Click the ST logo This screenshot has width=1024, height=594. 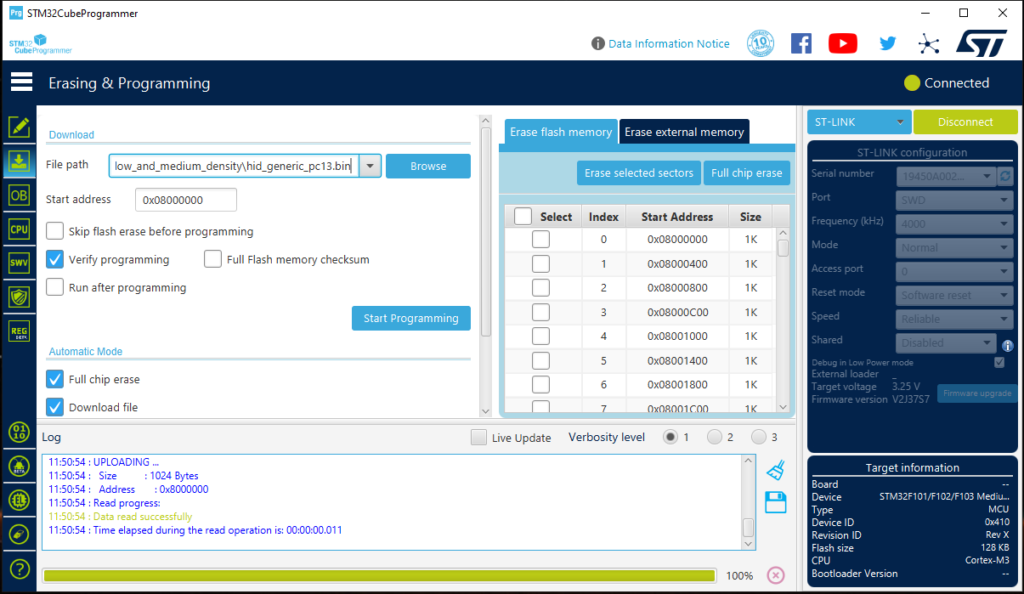click(x=982, y=44)
